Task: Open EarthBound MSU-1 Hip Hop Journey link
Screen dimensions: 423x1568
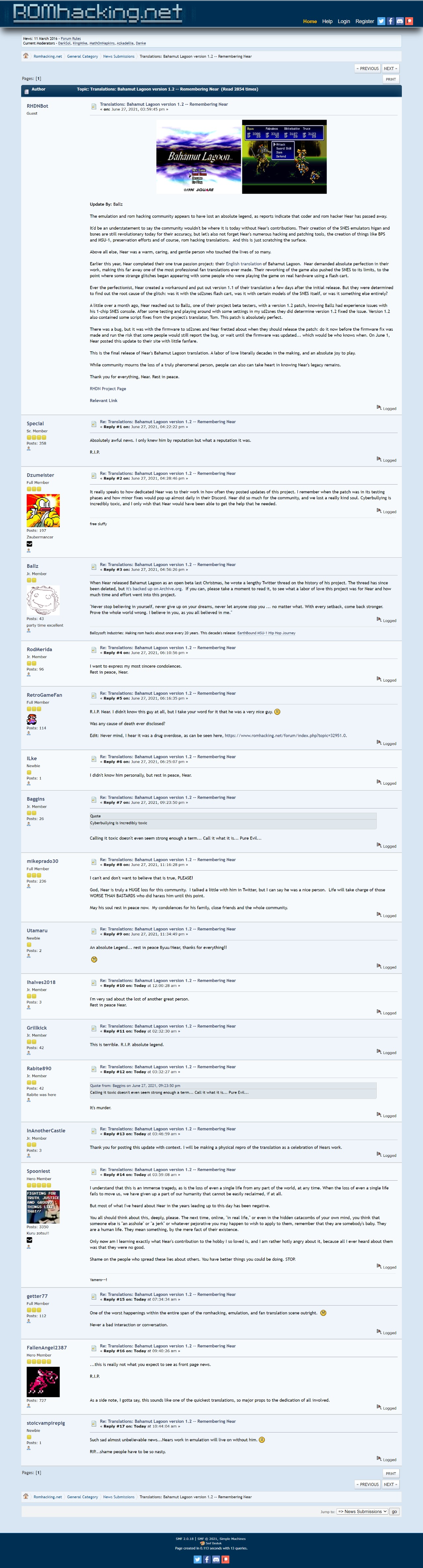Action: (x=266, y=633)
